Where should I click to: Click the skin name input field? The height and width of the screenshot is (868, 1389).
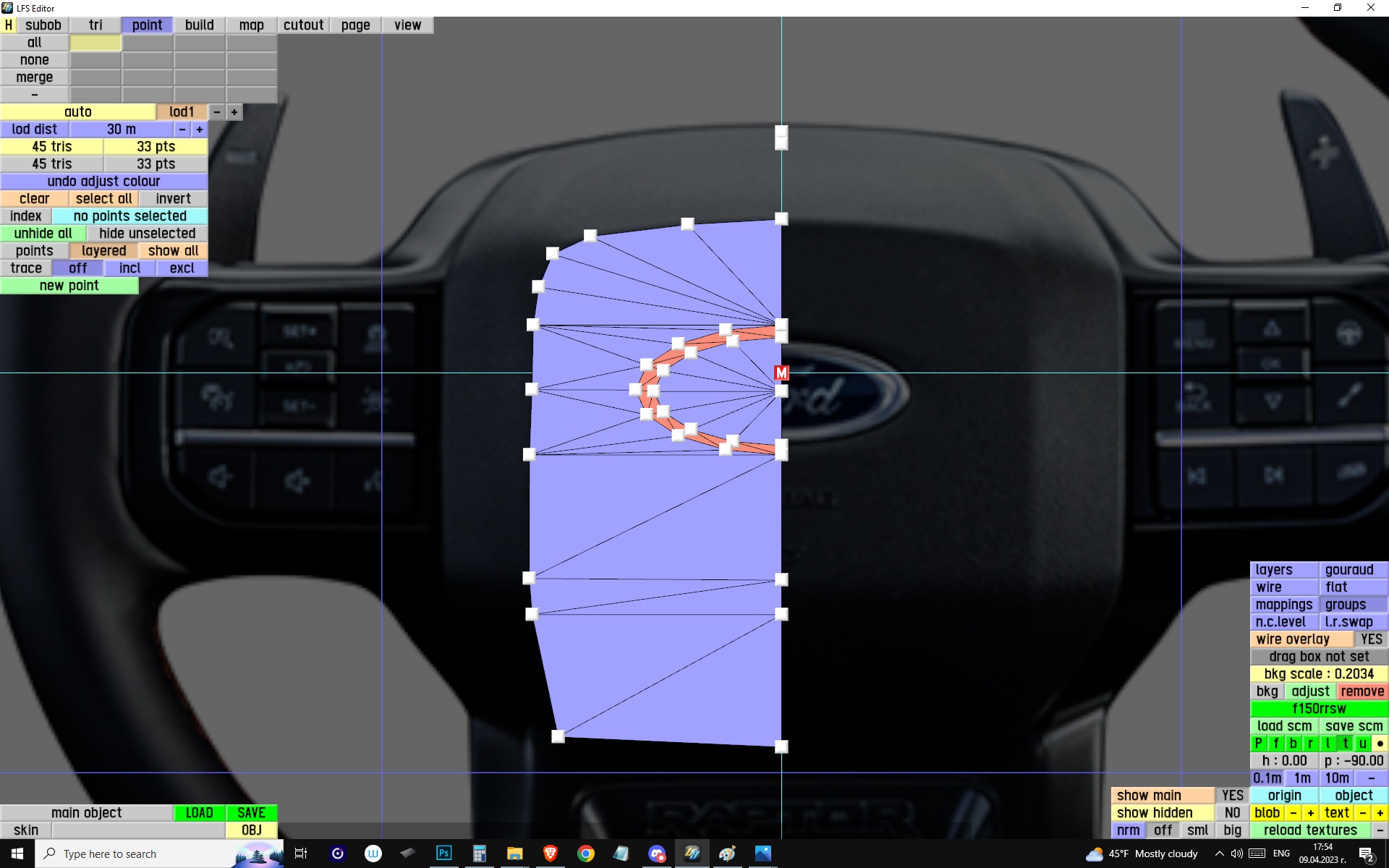click(137, 830)
